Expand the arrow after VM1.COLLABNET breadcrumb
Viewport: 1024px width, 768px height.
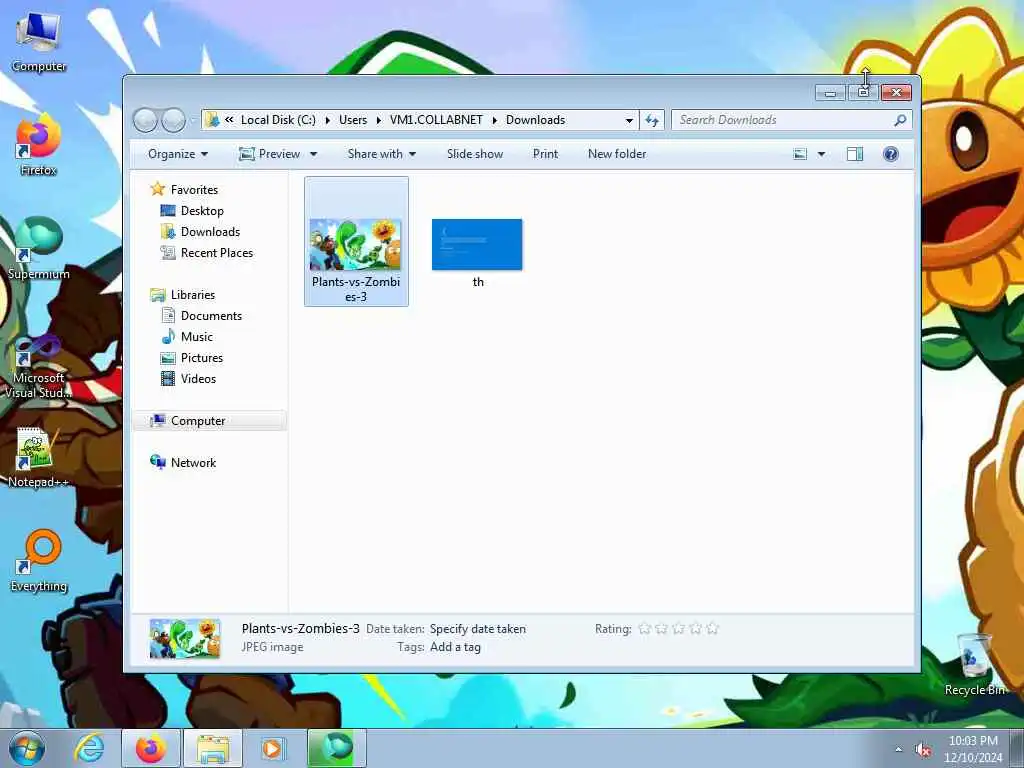[x=494, y=120]
